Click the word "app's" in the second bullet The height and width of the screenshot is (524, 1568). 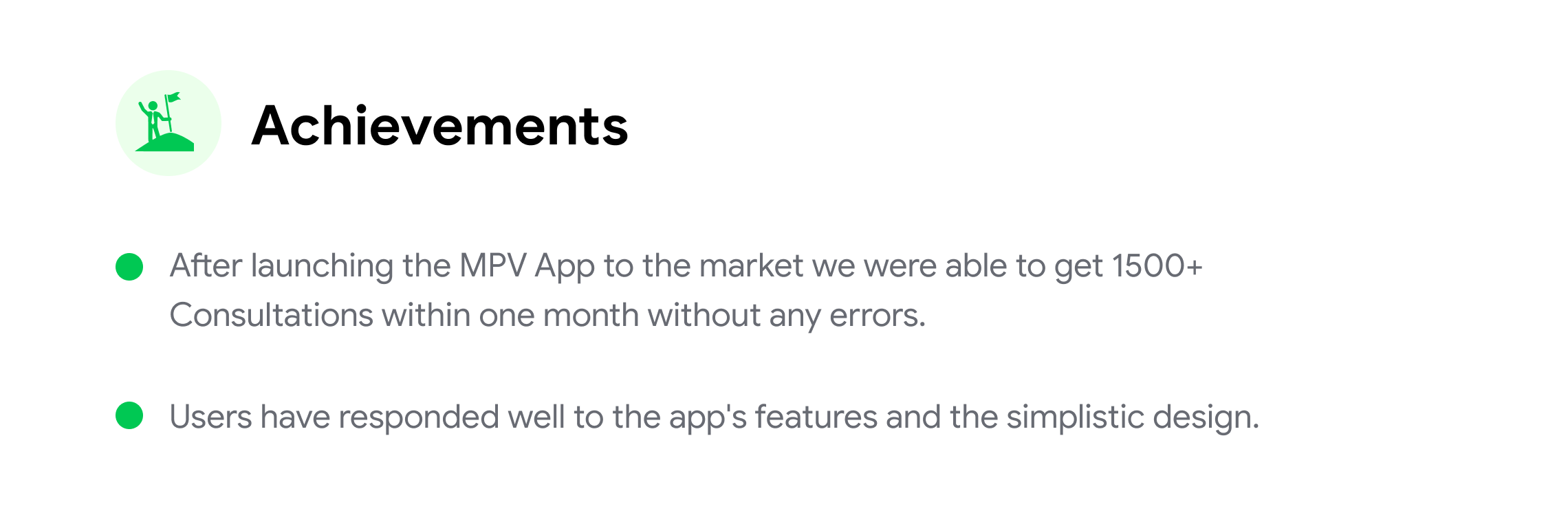(x=708, y=418)
